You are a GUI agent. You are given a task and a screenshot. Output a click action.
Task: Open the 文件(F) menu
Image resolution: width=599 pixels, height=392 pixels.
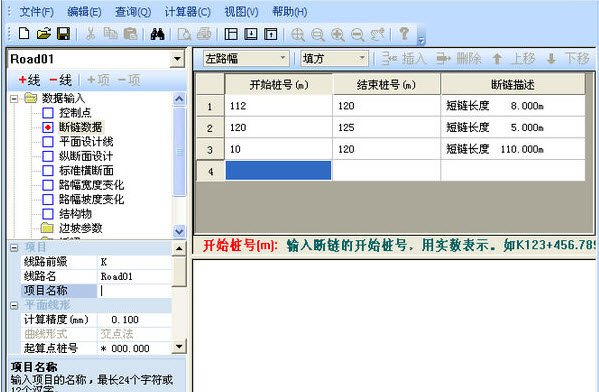[x=36, y=12]
